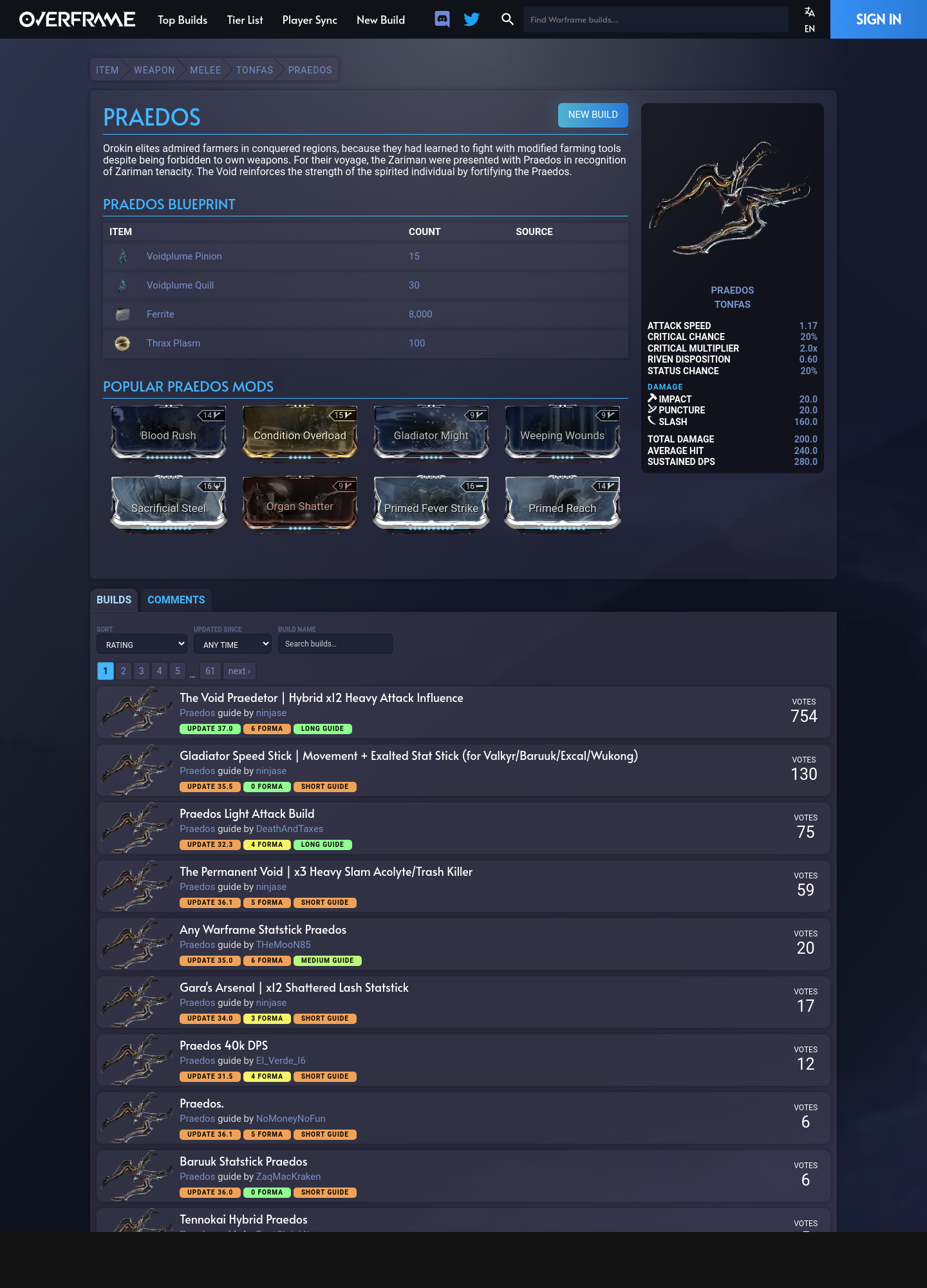The image size is (927, 1288).
Task: Open the Thrax Plasm link
Action: tap(173, 343)
